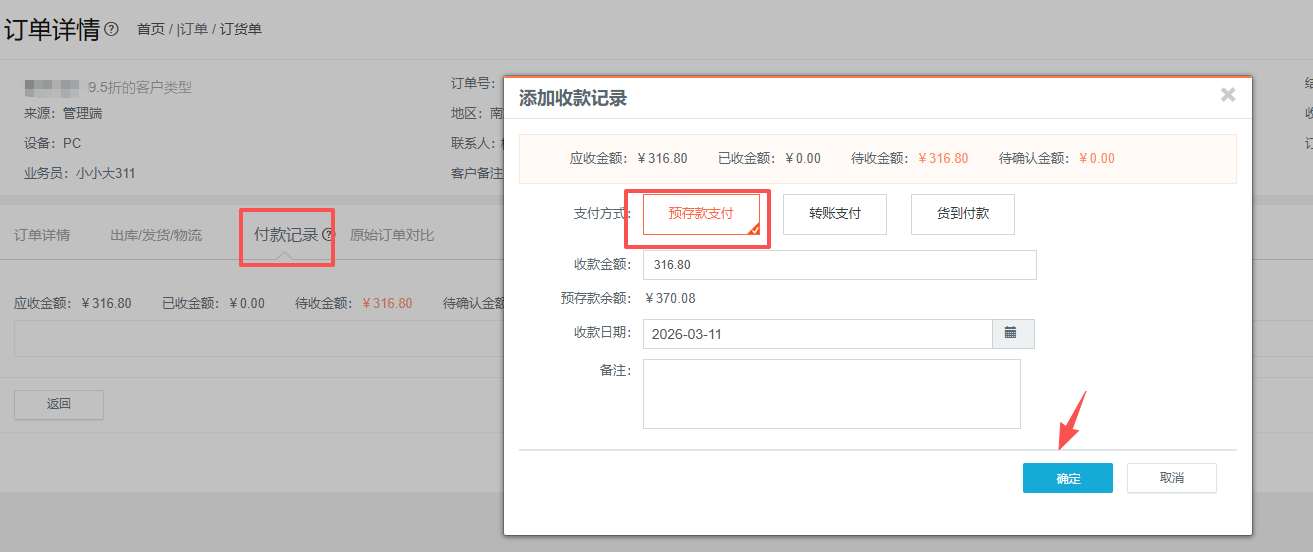Click the 收款日期 date field
The height and width of the screenshot is (552, 1313).
point(817,334)
